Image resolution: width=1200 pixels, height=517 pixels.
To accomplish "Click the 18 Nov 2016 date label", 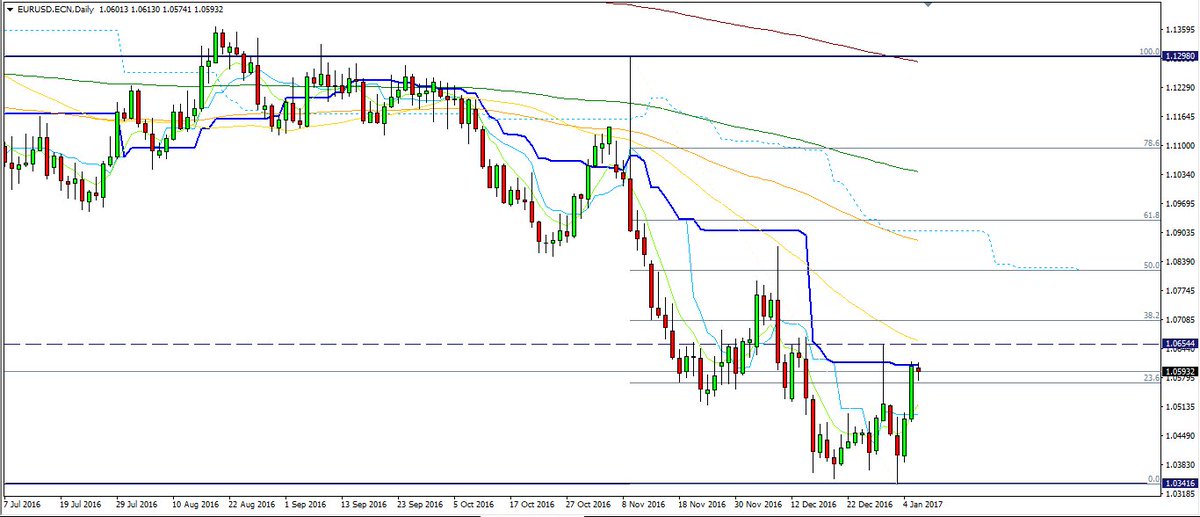I will click(x=701, y=506).
